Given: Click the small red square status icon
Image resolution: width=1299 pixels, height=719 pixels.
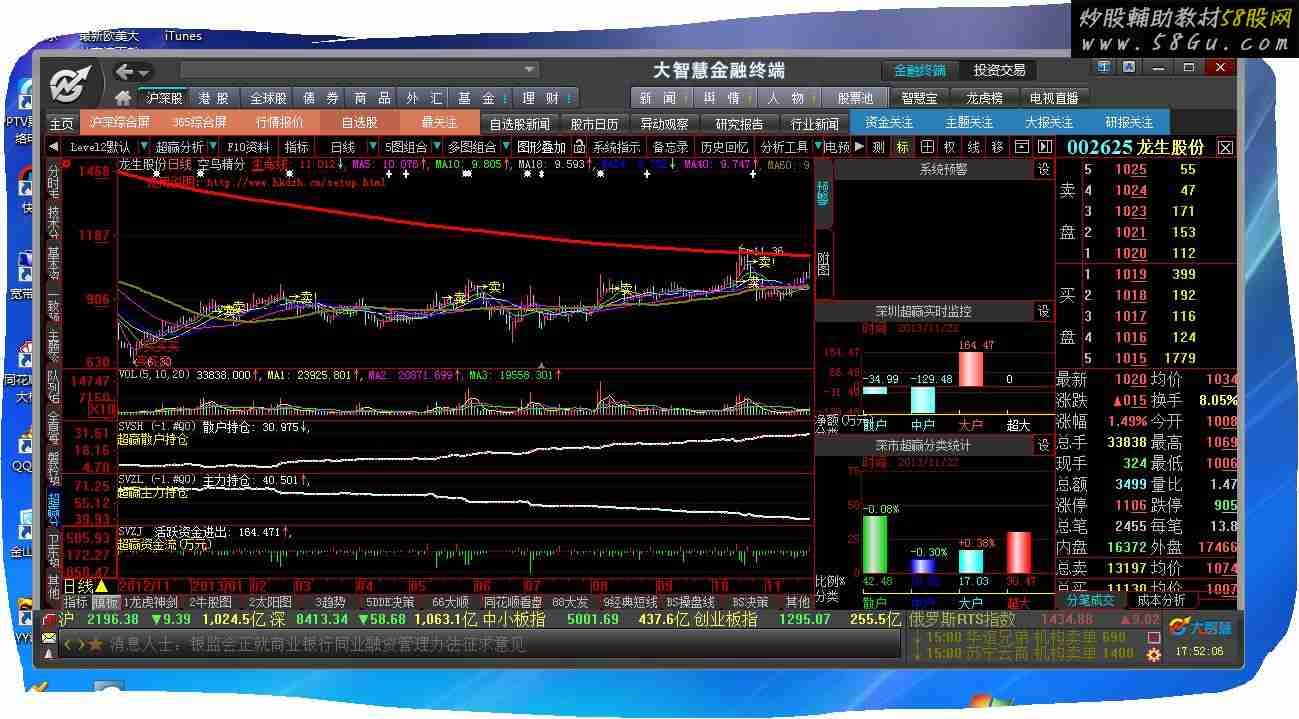Looking at the screenshot, I should tap(1154, 637).
